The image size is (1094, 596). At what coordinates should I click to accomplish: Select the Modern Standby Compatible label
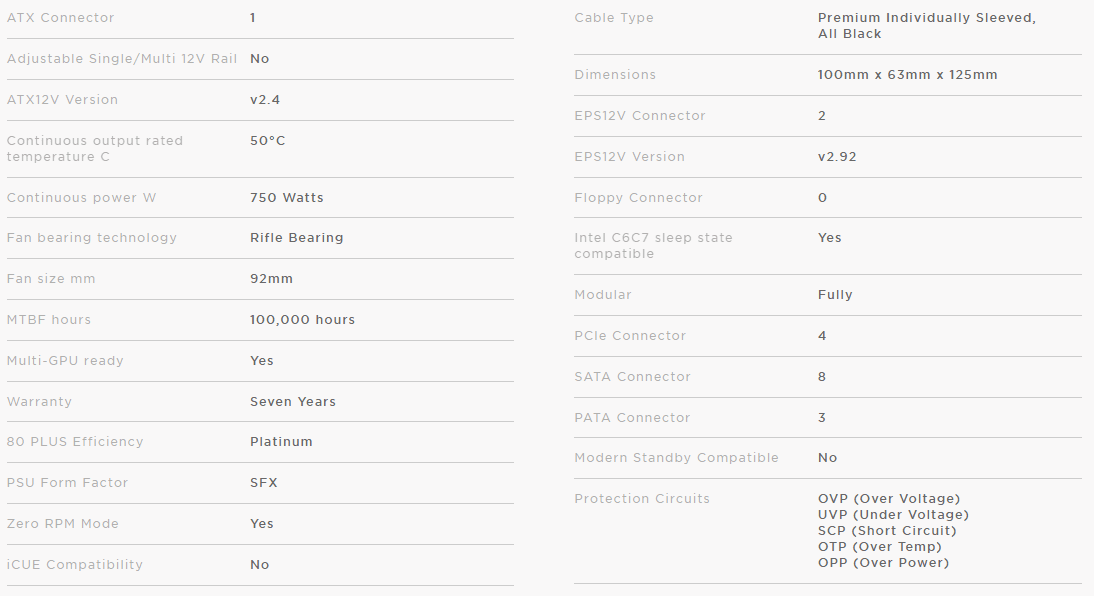coord(676,458)
